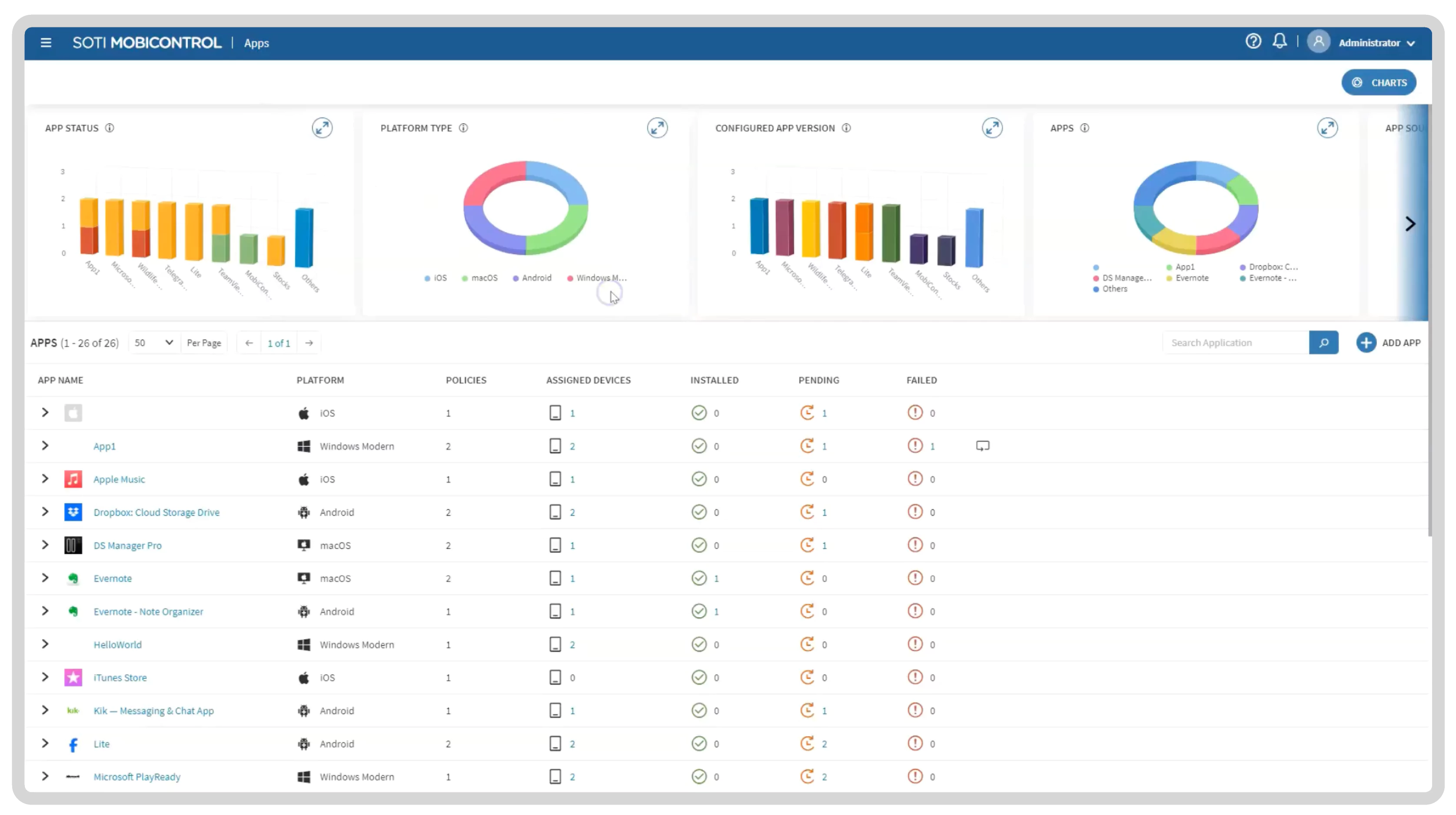Click the Administrator user avatar
Screen dimensions: 1456x815
(1318, 43)
